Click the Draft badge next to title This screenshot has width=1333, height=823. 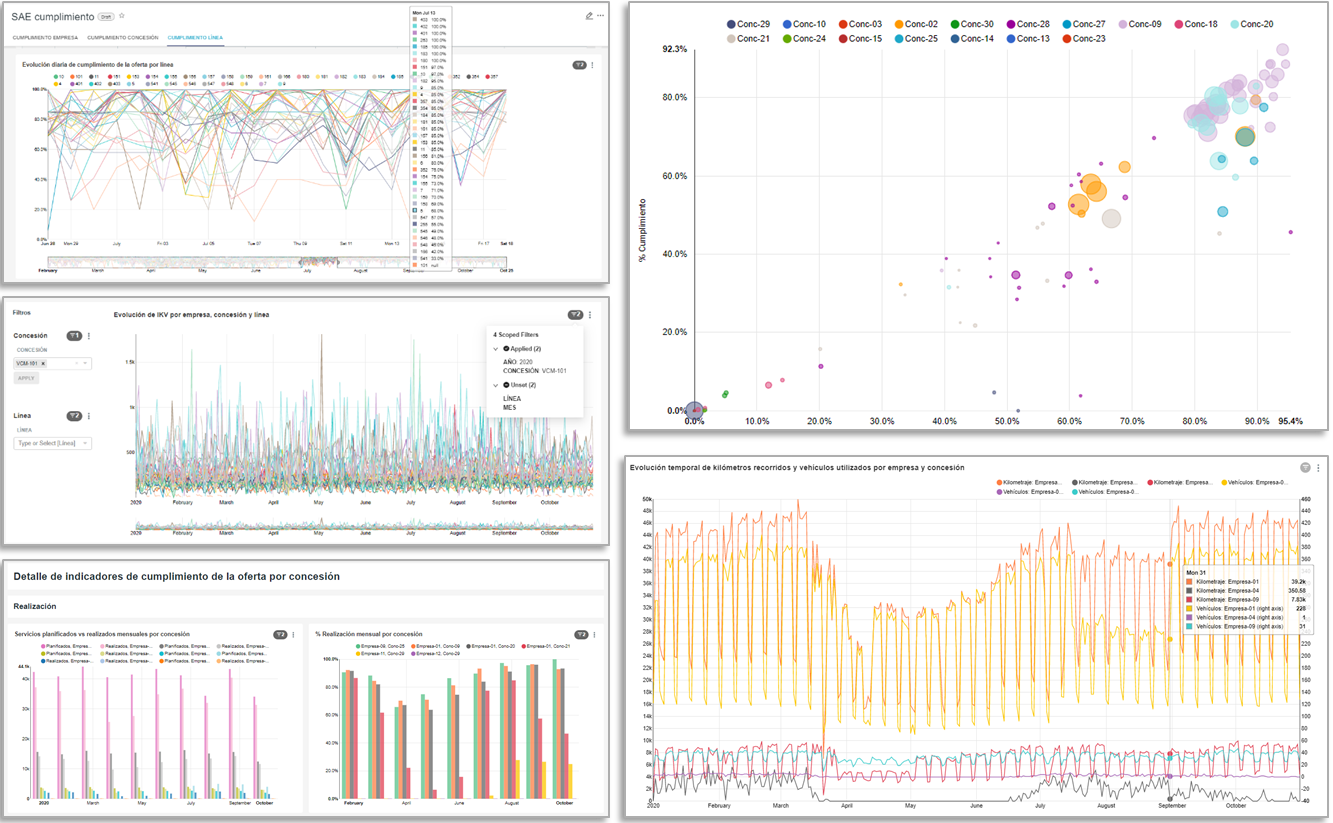(x=106, y=17)
